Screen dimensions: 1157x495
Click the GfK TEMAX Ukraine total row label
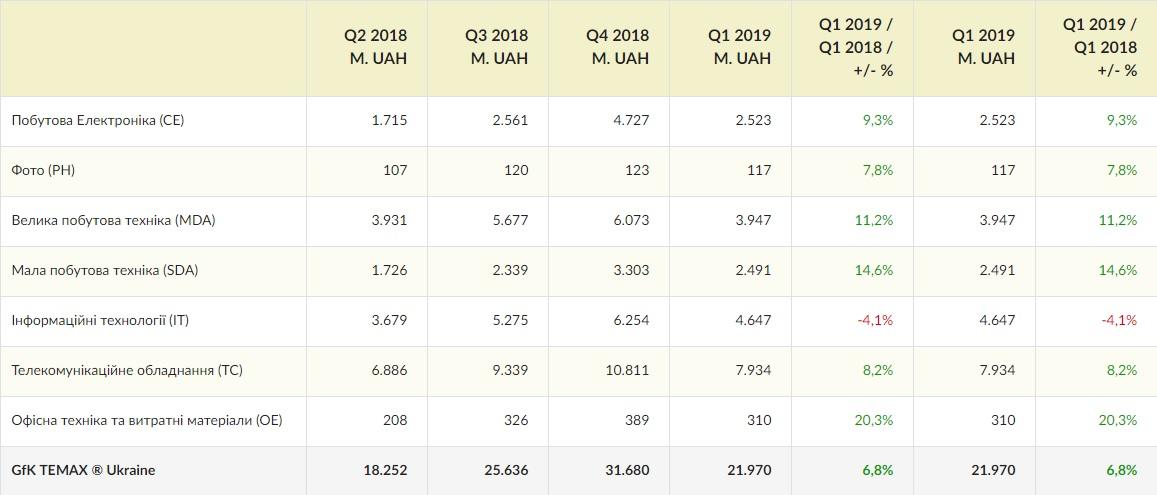tap(83, 470)
